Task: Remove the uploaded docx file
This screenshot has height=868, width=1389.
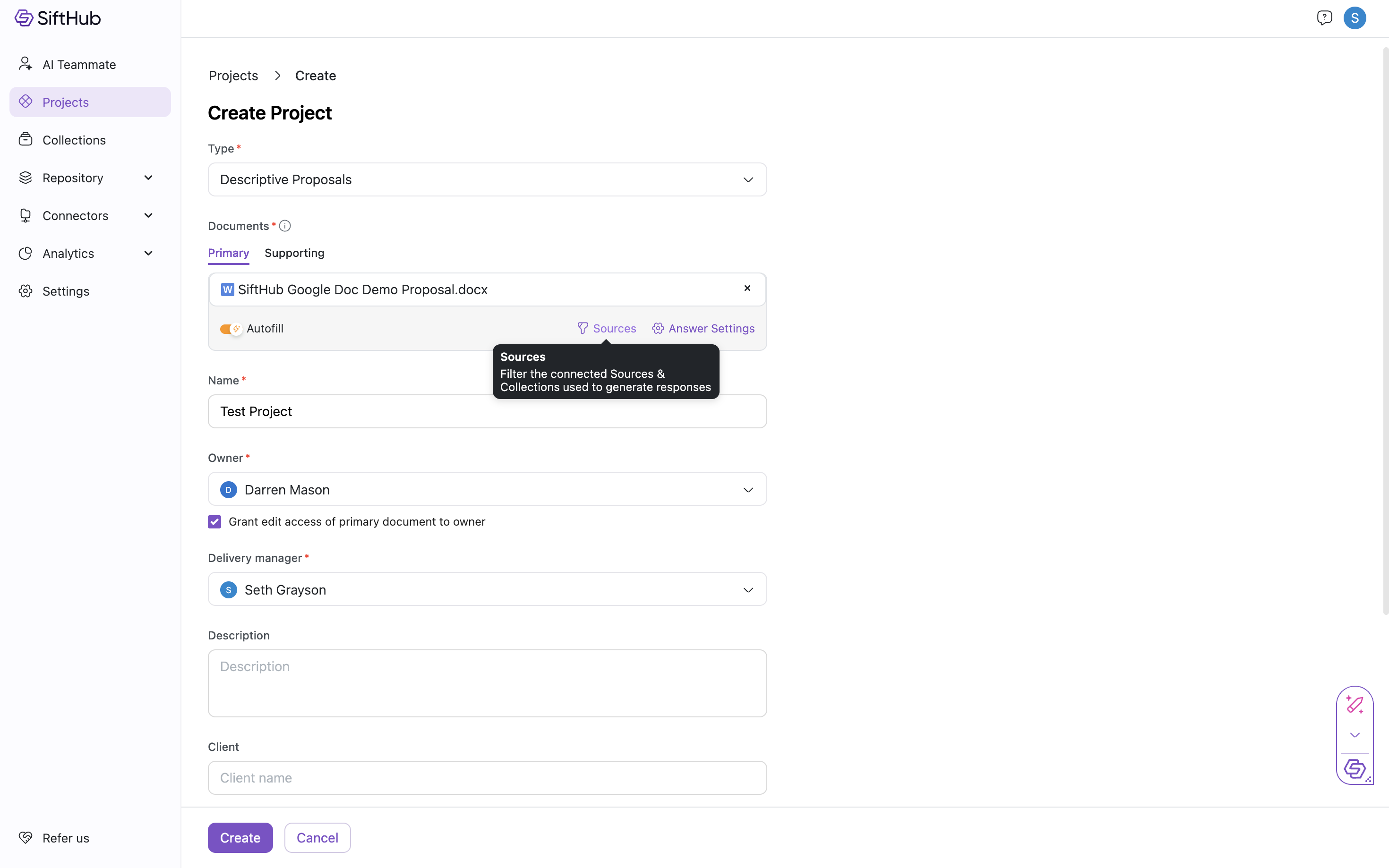Action: click(x=747, y=288)
